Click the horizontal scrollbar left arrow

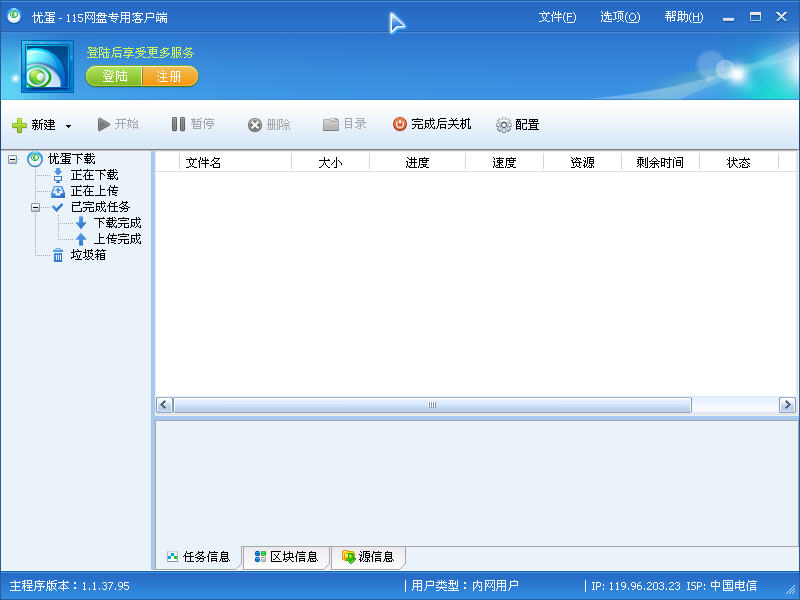coord(164,405)
